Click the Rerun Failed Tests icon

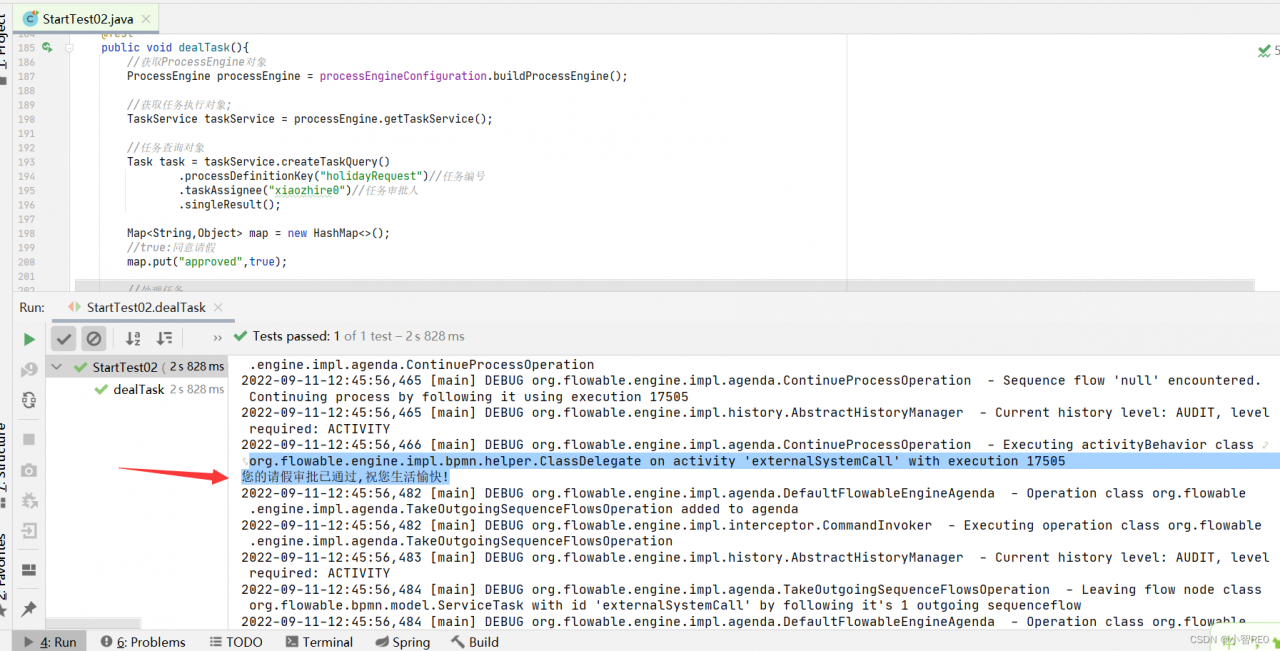(29, 370)
